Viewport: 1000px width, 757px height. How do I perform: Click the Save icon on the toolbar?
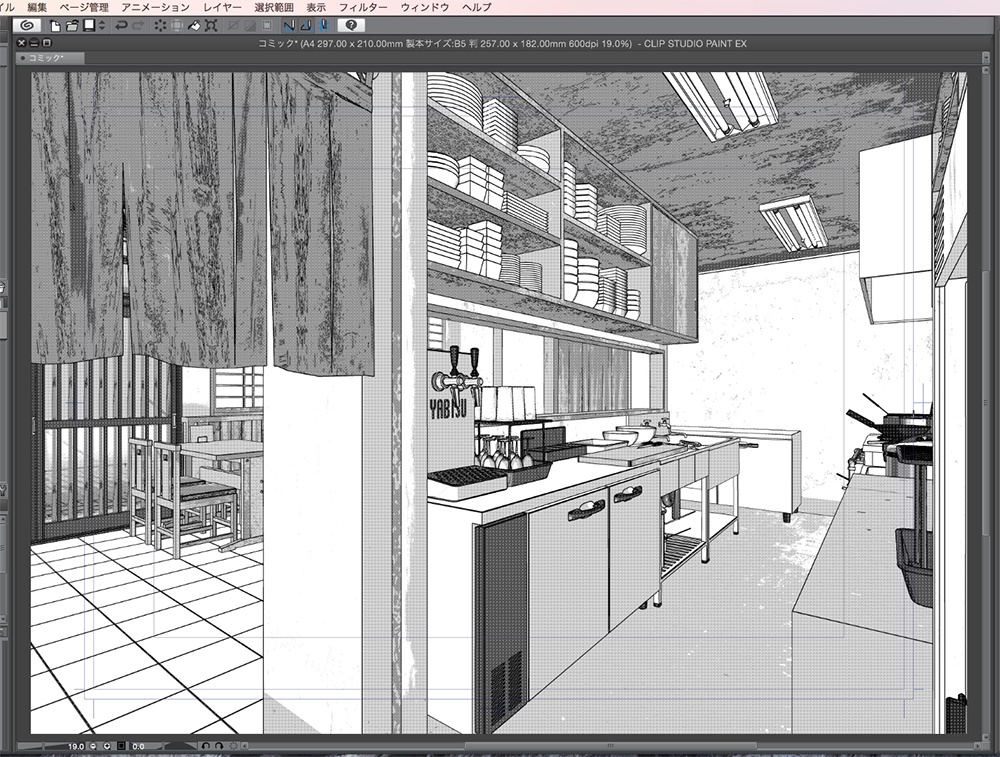click(88, 25)
